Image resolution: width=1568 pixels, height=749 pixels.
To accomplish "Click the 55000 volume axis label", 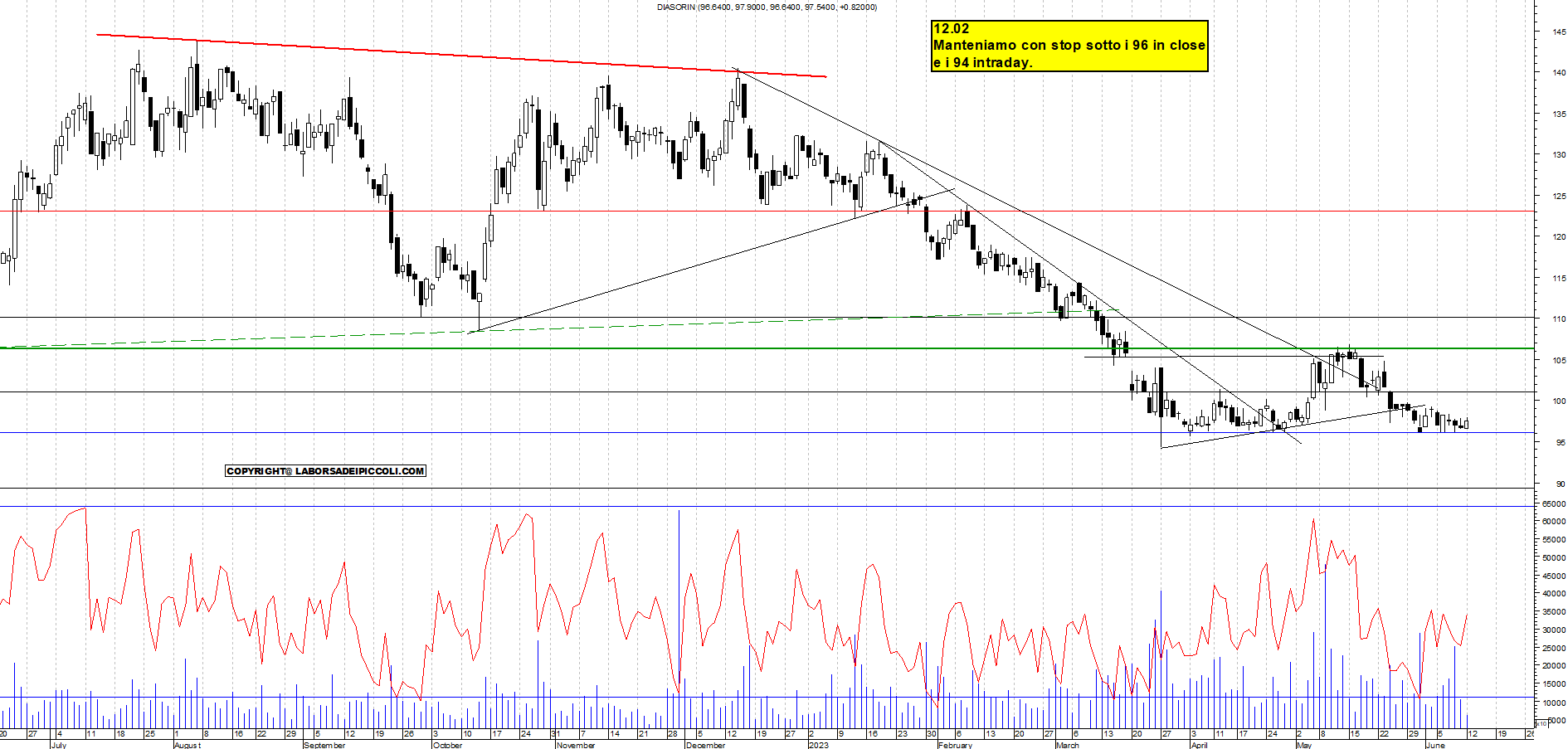I will pyautogui.click(x=1554, y=540).
